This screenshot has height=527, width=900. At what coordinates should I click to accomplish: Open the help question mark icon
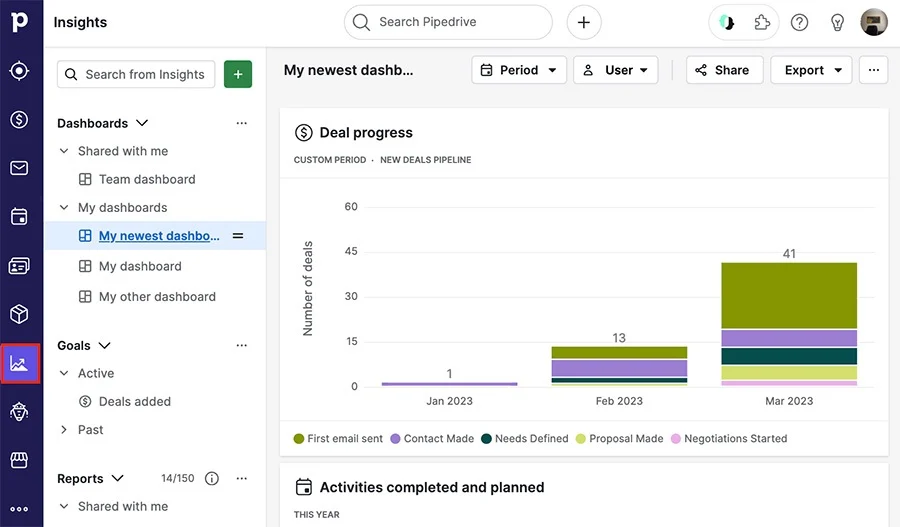[x=799, y=22]
